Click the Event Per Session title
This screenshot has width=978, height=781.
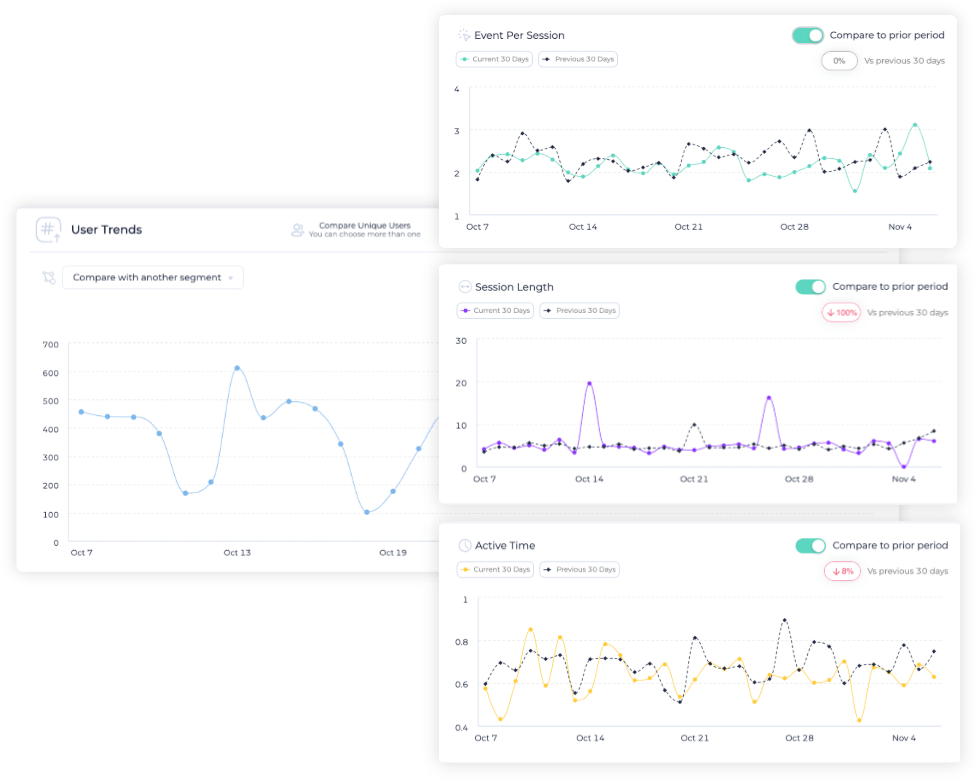[519, 35]
